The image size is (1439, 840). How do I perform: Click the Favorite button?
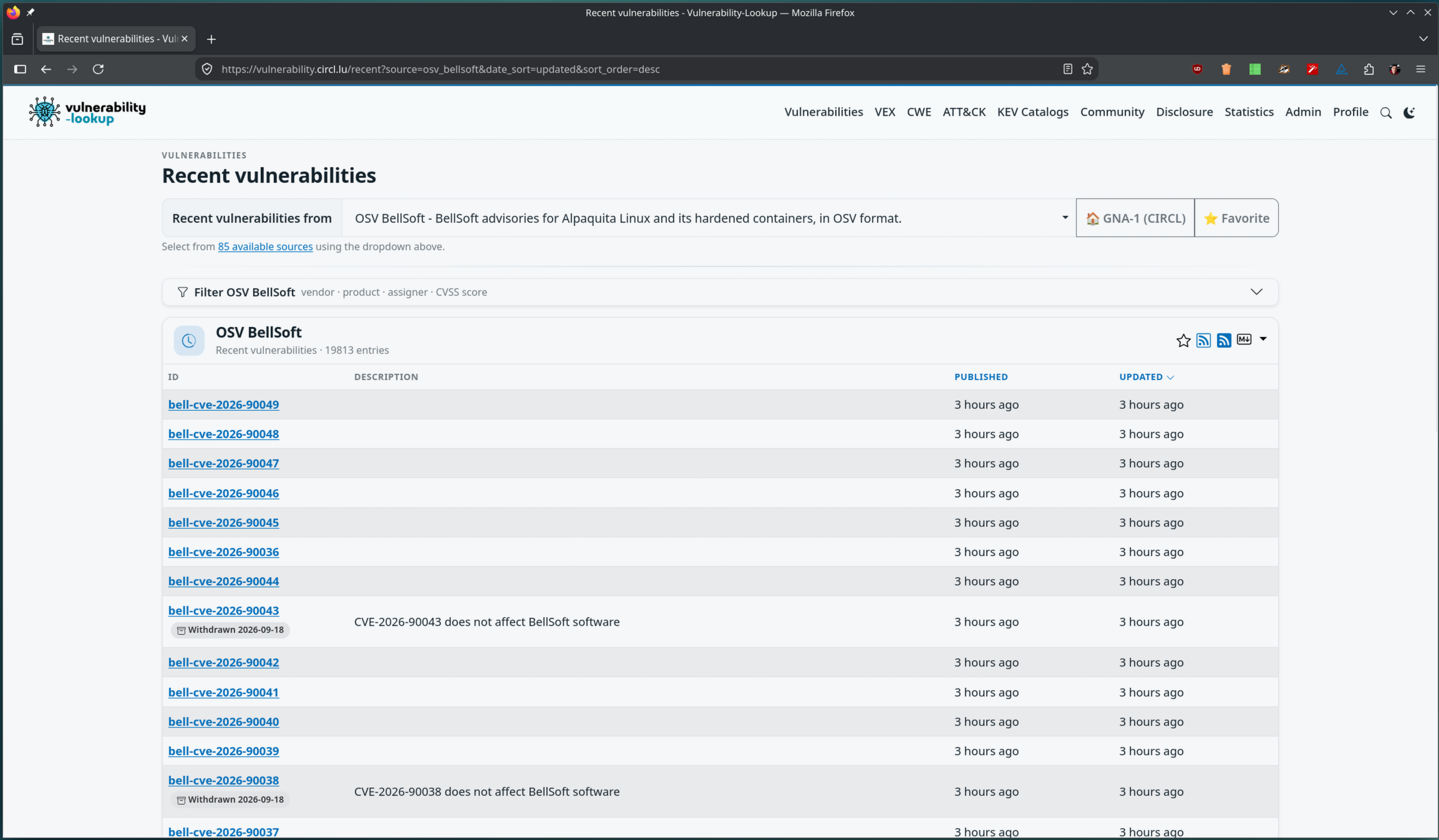click(x=1236, y=218)
